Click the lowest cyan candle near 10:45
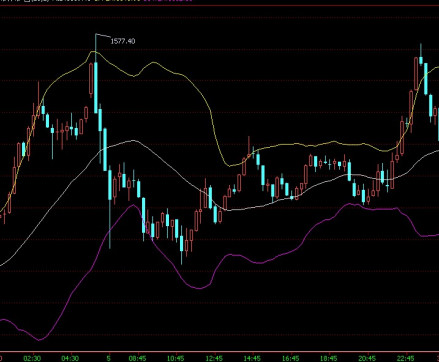This screenshot has height=362, width=439. tap(182, 244)
